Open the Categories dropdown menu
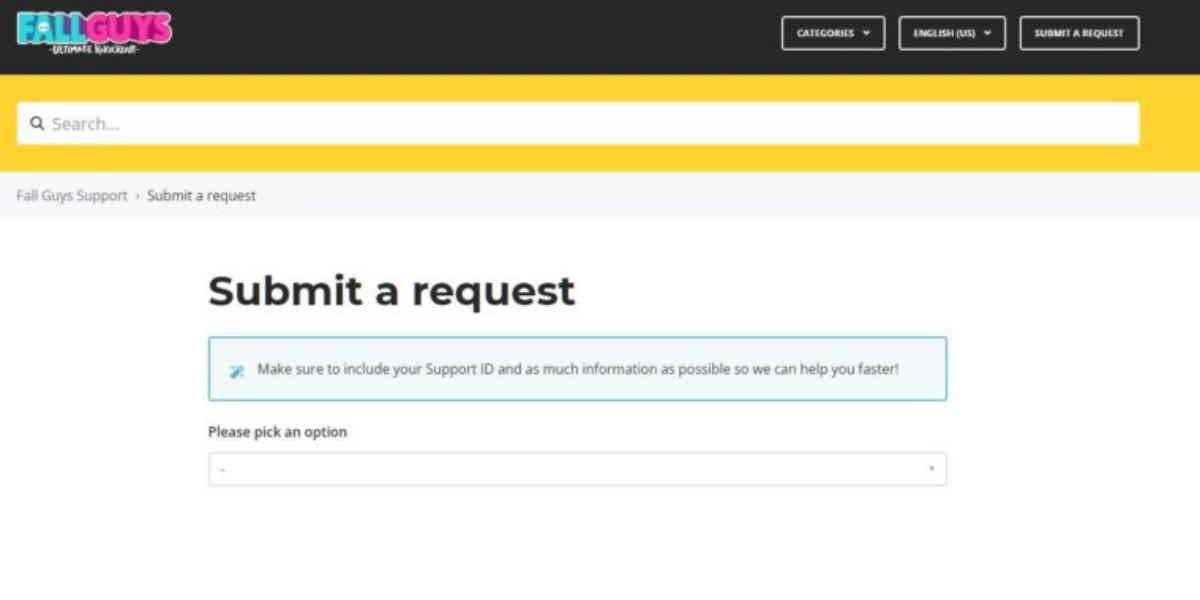Image resolution: width=1200 pixels, height=600 pixels. click(833, 33)
